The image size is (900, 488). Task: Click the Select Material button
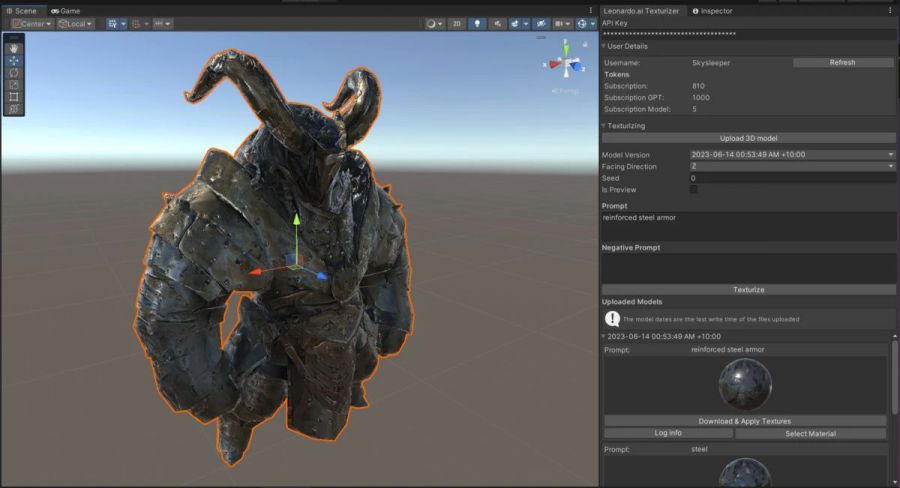click(810, 433)
